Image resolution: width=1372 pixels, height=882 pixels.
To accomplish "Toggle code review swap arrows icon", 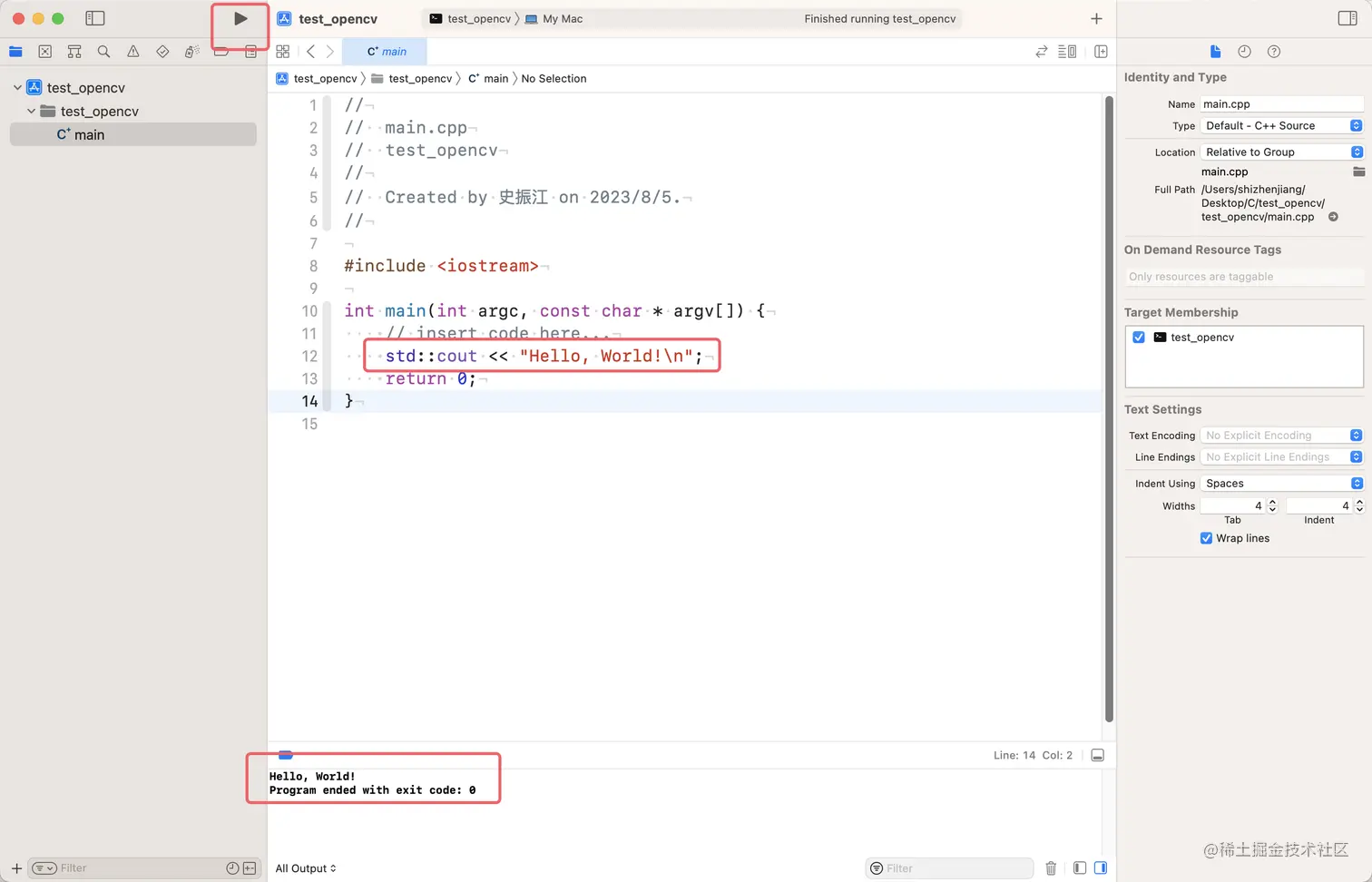I will 1042,52.
